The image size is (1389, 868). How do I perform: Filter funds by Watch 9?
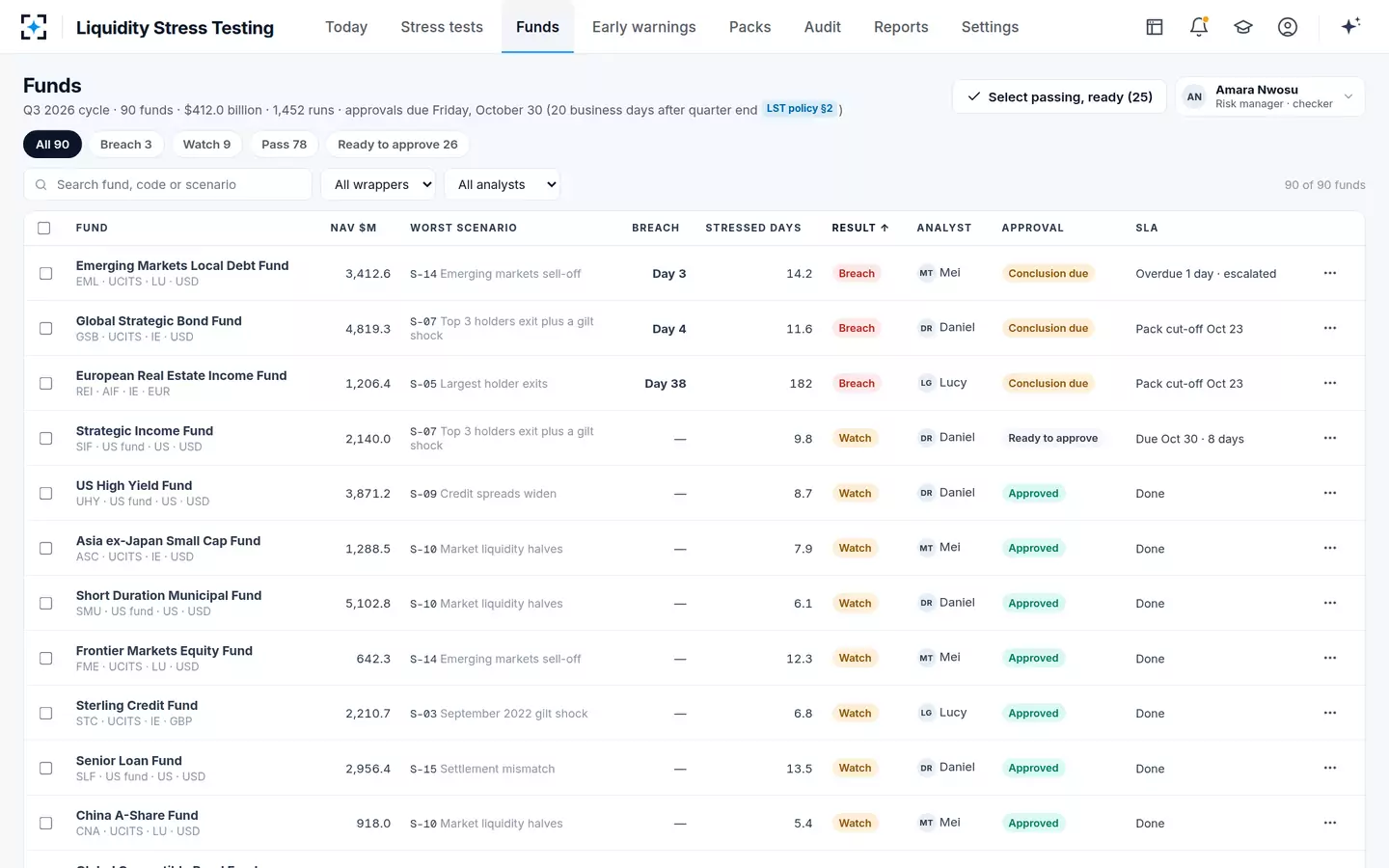point(206,145)
